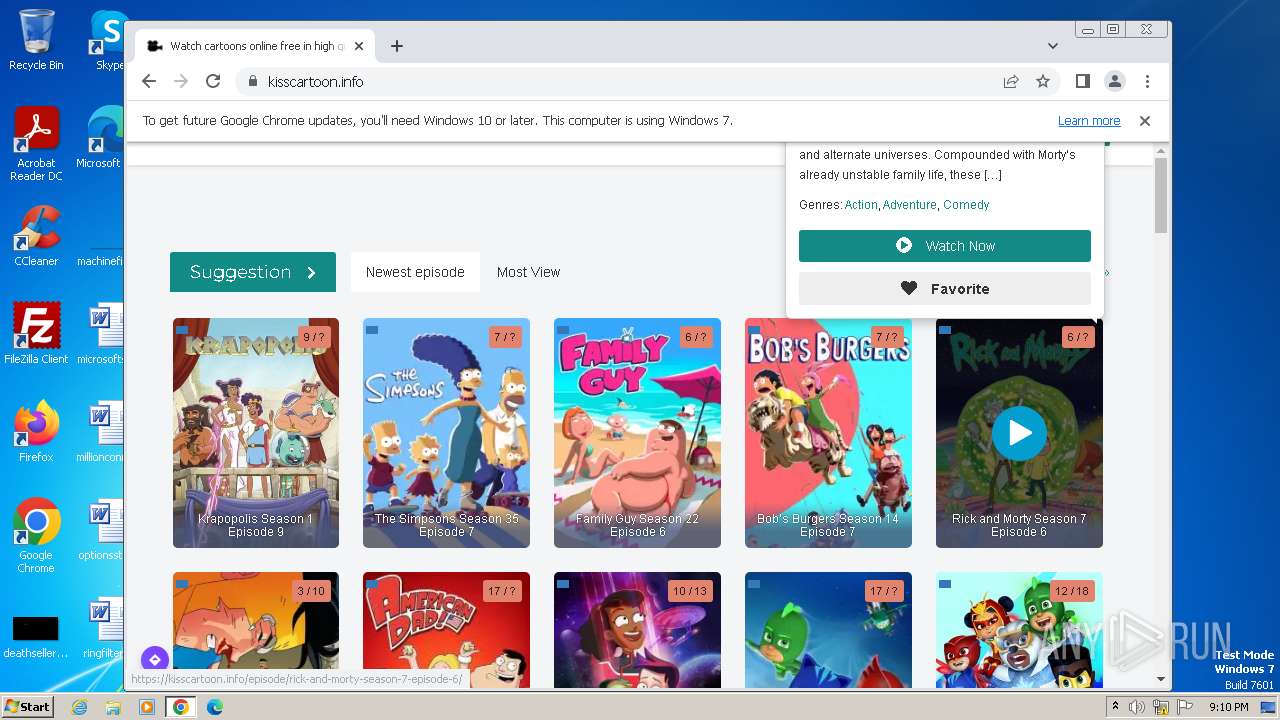The width and height of the screenshot is (1280, 720).
Task: Click the forward navigation arrow
Action: 181,82
